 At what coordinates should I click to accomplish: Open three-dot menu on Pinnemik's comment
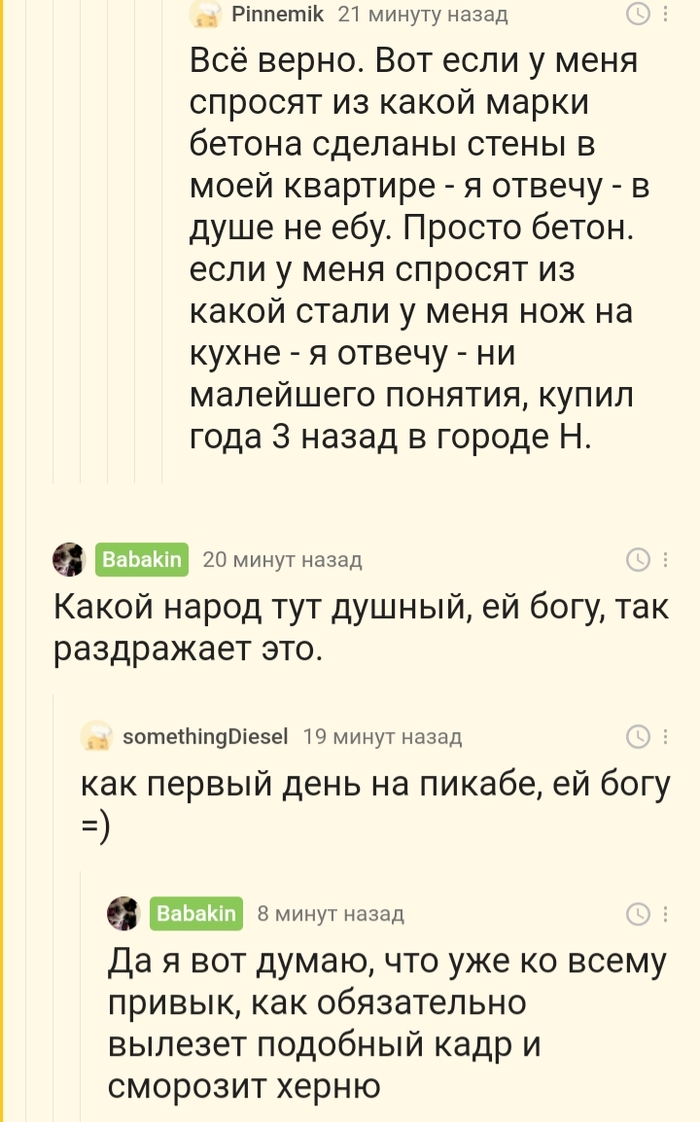pos(665,14)
